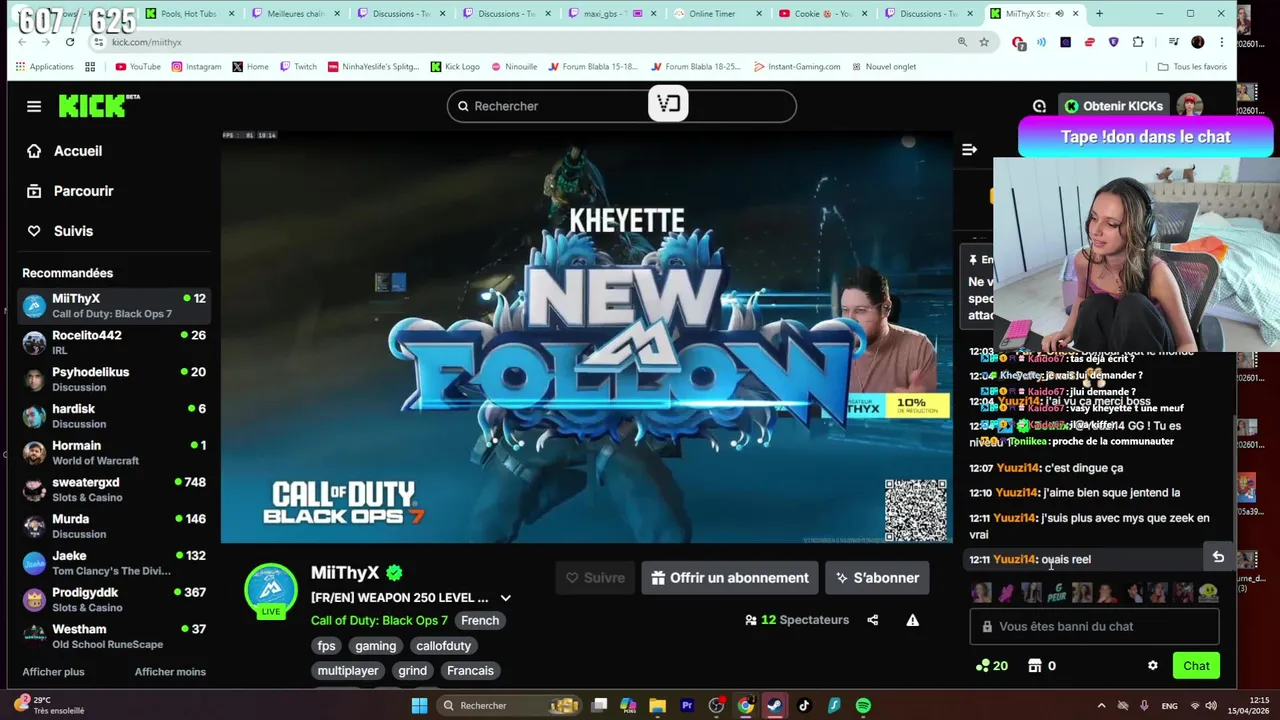Click the icon left of Obtenir KICKs

tap(1039, 106)
